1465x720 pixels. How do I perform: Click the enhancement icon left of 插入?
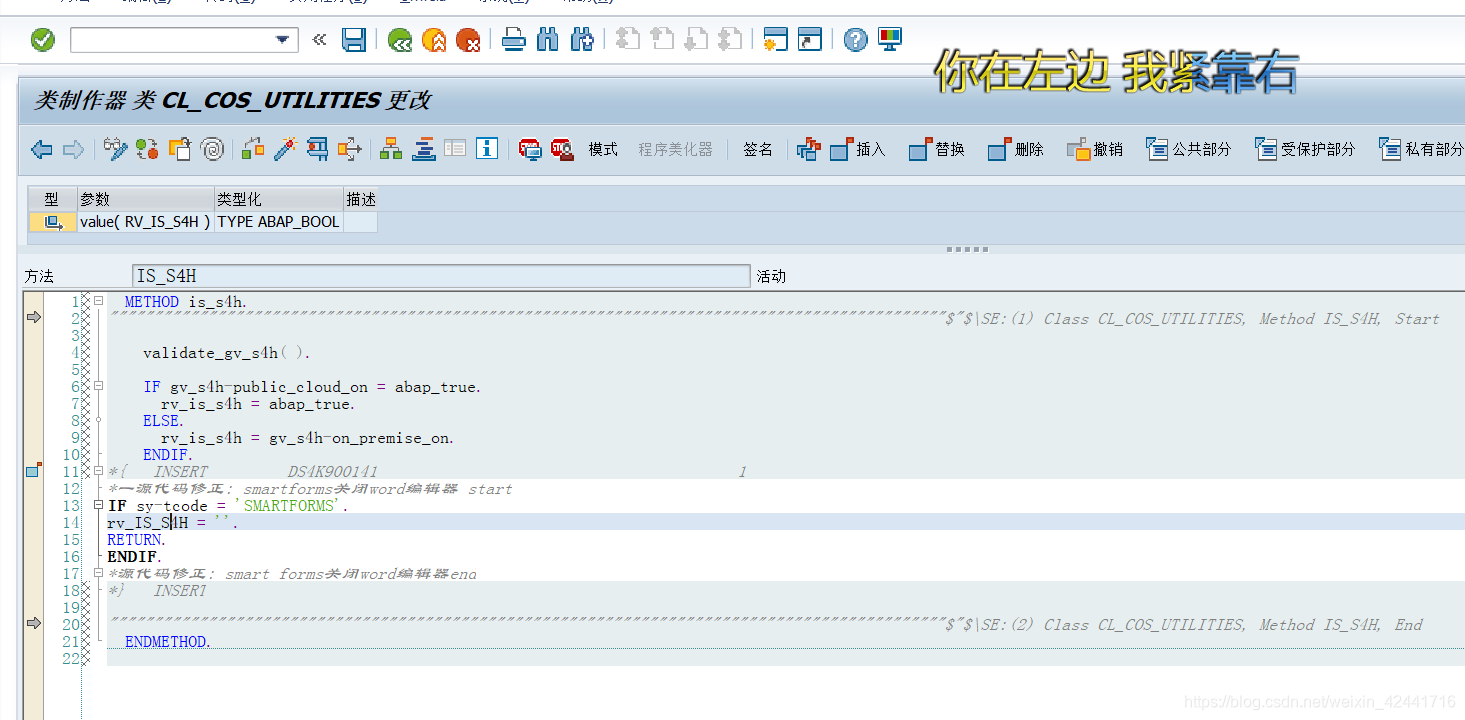tap(808, 150)
